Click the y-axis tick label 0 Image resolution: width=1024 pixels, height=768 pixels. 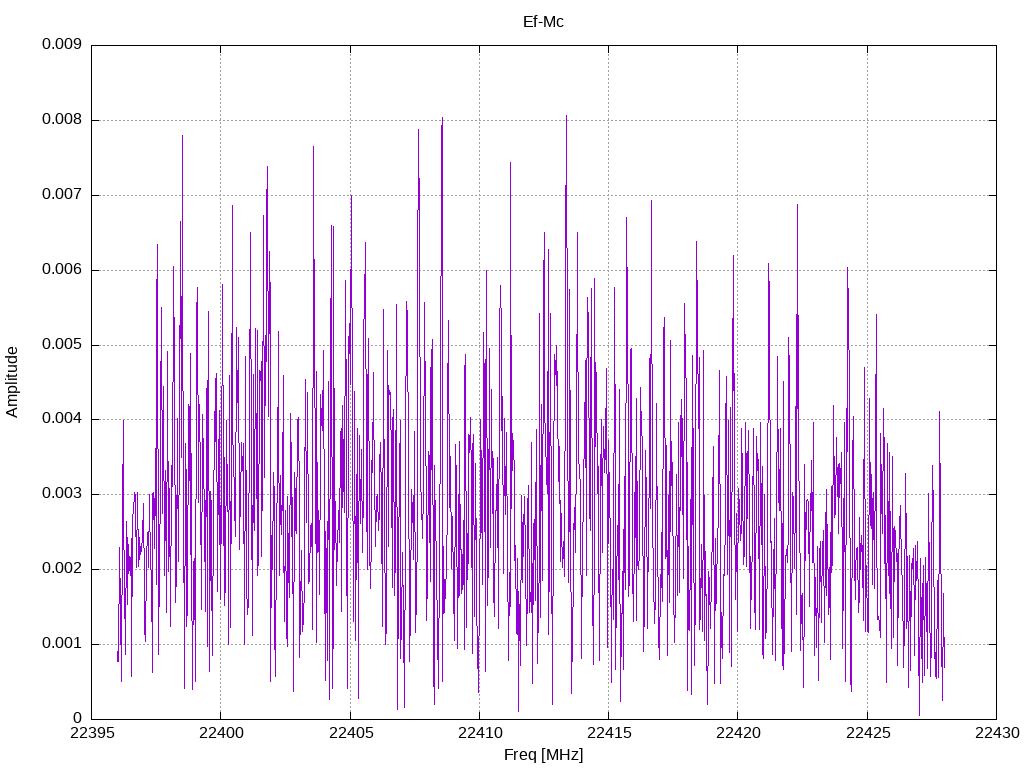[78, 718]
